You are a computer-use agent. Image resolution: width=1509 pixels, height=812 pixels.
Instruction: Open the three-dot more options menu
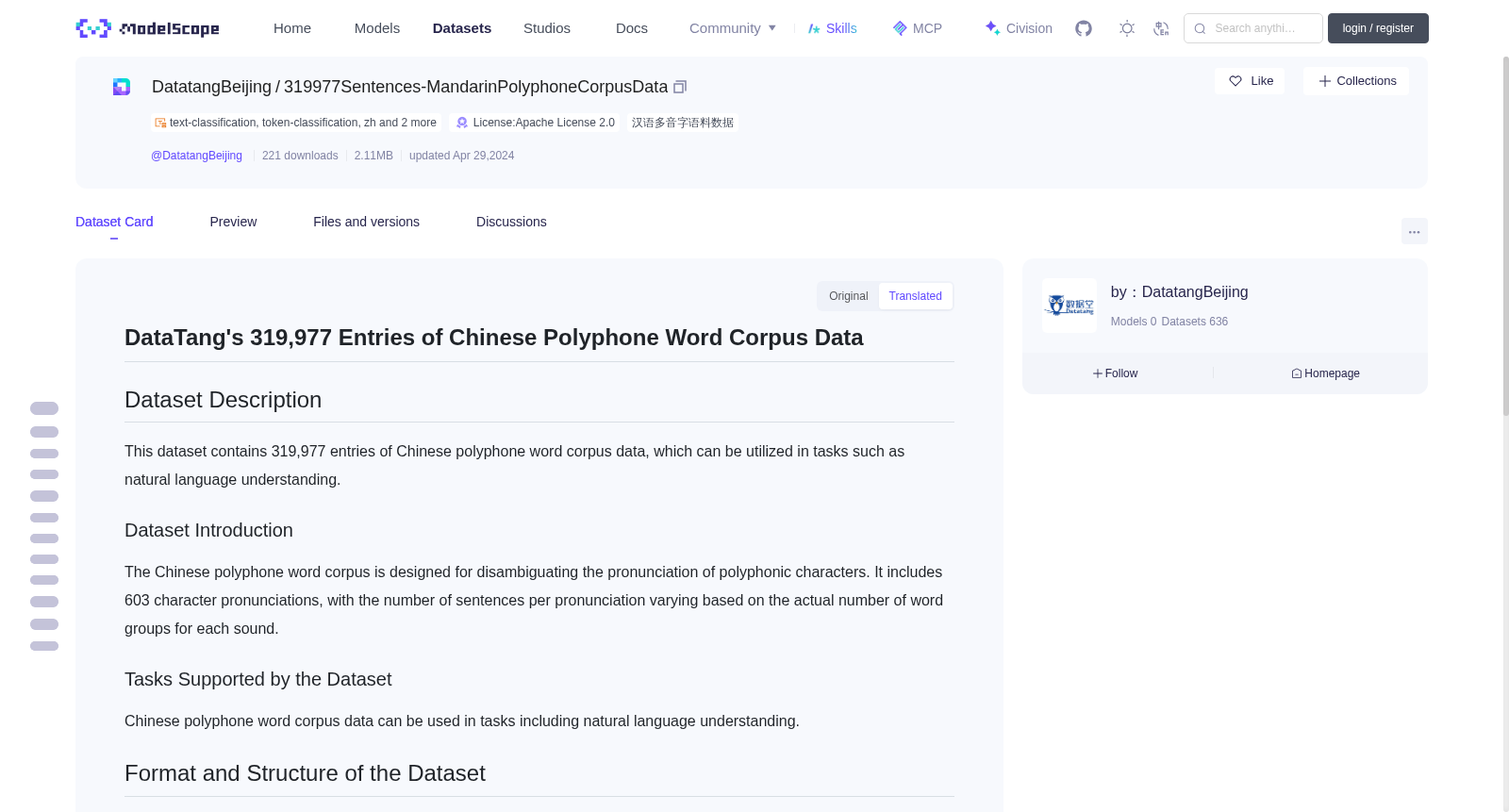click(1415, 231)
